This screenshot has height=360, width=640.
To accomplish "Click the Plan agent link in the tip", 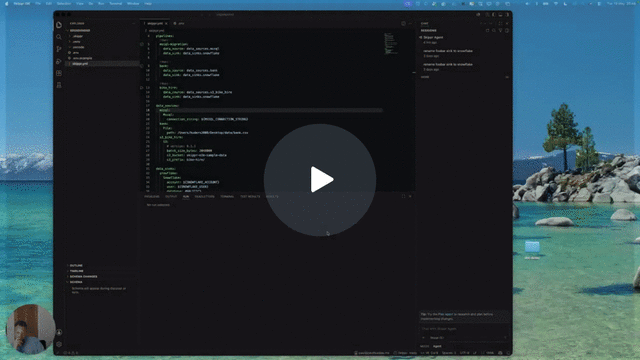I will (x=445, y=314).
